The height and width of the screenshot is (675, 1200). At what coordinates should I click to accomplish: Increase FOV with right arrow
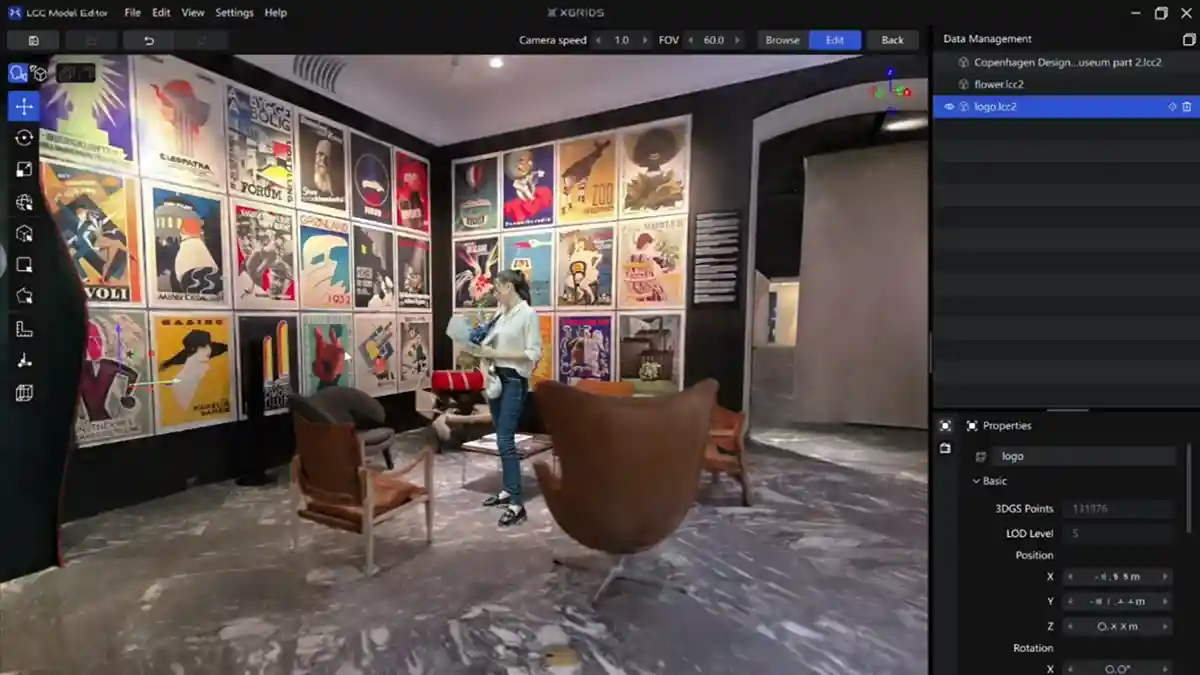(738, 40)
